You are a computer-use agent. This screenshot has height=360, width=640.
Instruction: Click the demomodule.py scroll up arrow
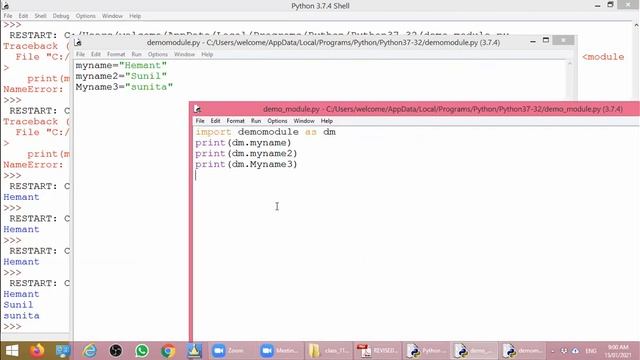point(570,64)
